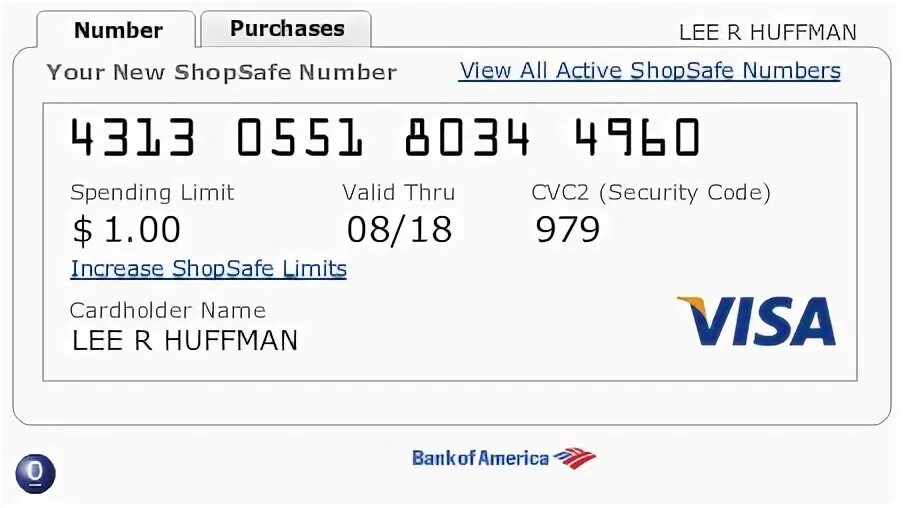Click the VISA logo on the card

coord(756,321)
